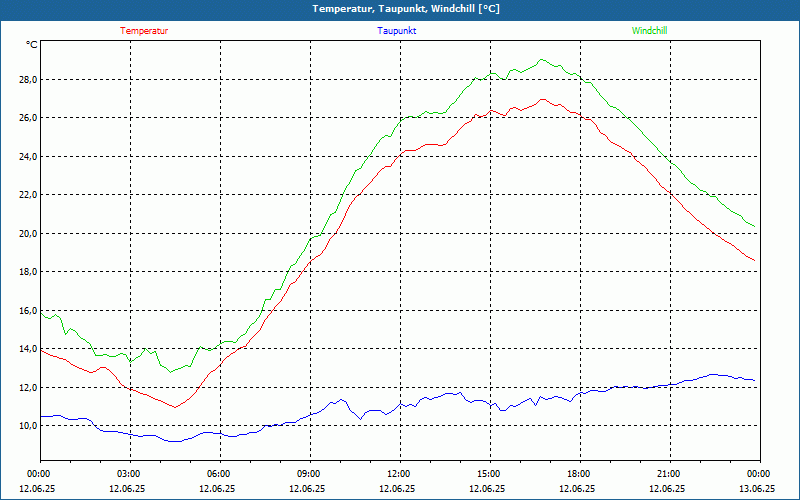Click the 18,0 y-axis value
This screenshot has width=800, height=500.
[29, 272]
